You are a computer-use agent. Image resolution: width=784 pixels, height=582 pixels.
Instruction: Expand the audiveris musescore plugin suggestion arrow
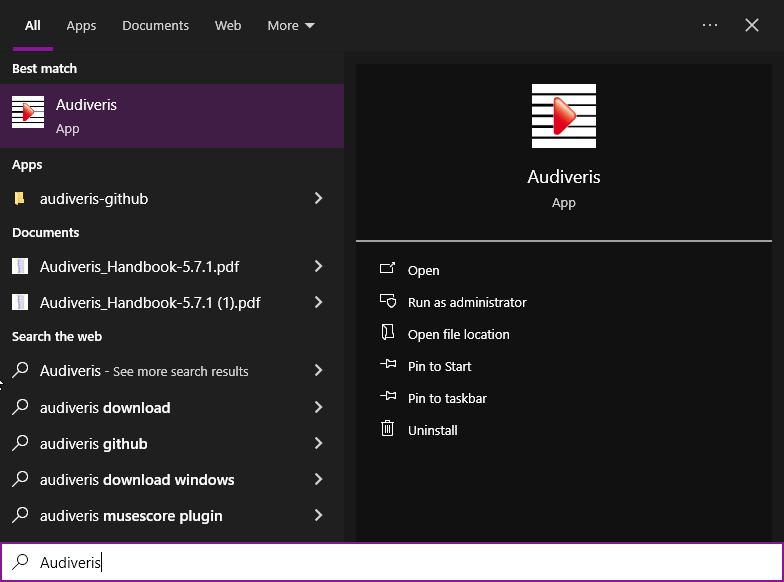pos(319,516)
